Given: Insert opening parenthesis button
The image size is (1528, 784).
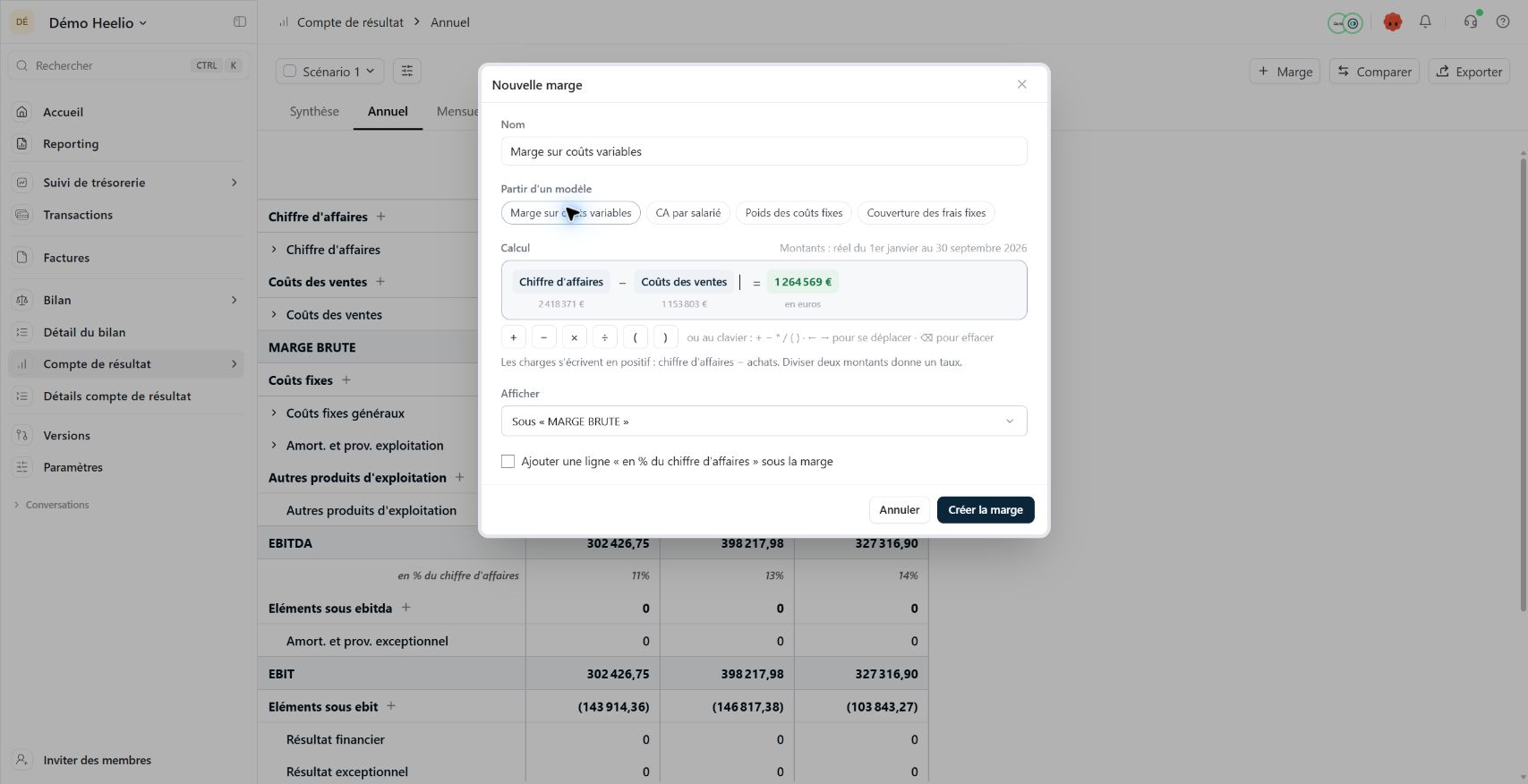Looking at the screenshot, I should [x=635, y=337].
